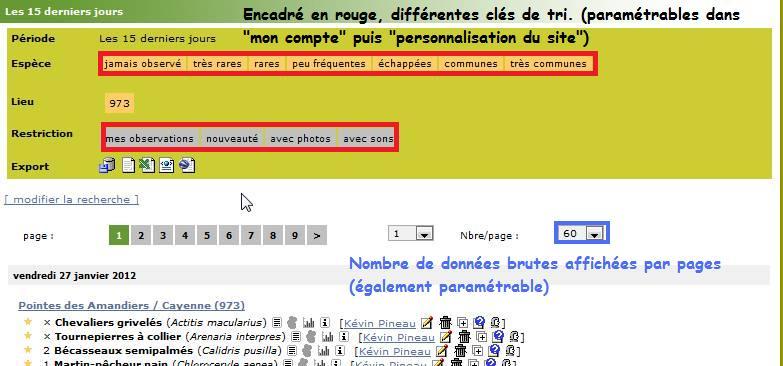Go to results page 9
783x366 pixels.
click(295, 235)
